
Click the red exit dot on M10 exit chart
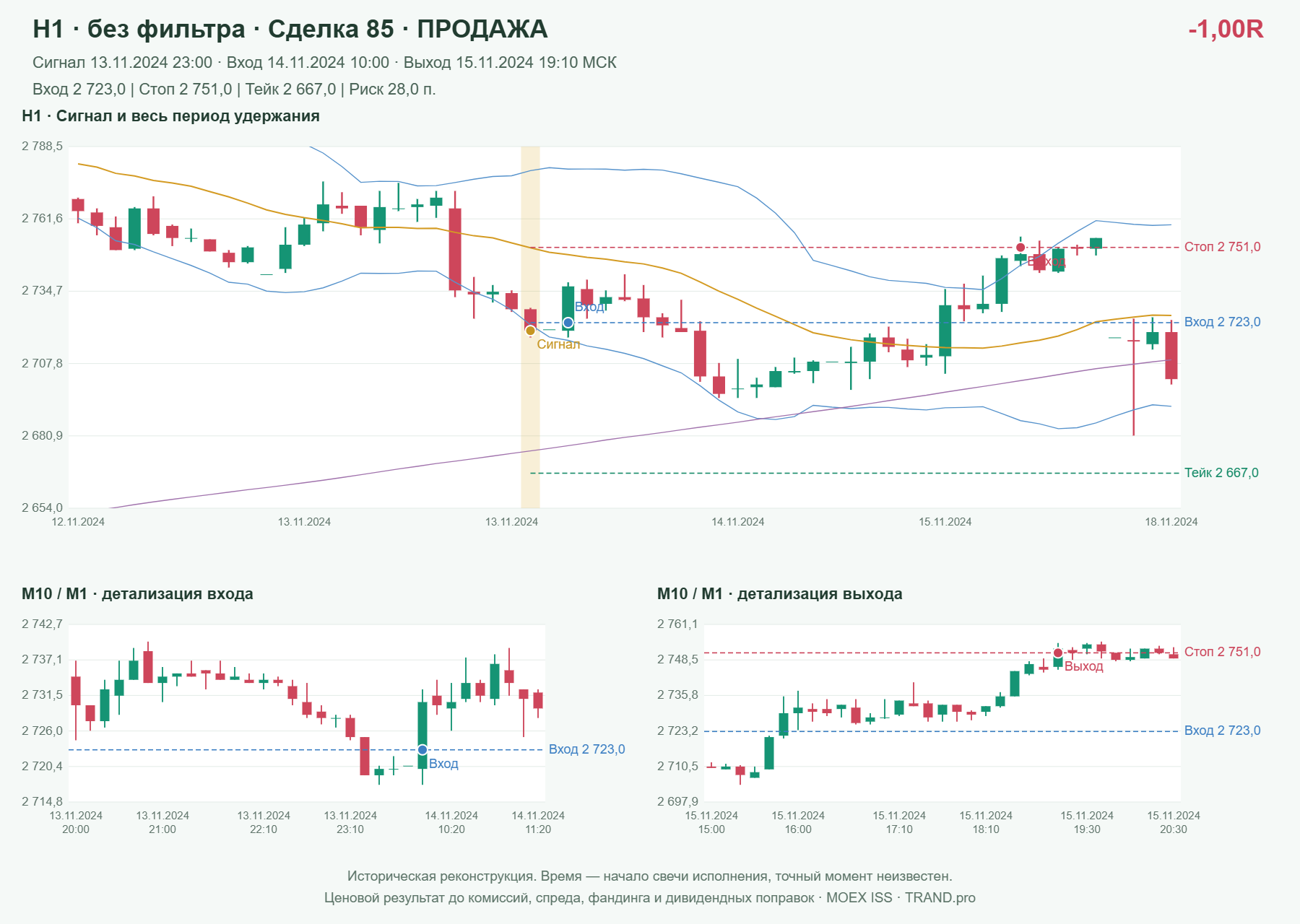[x=1058, y=653]
